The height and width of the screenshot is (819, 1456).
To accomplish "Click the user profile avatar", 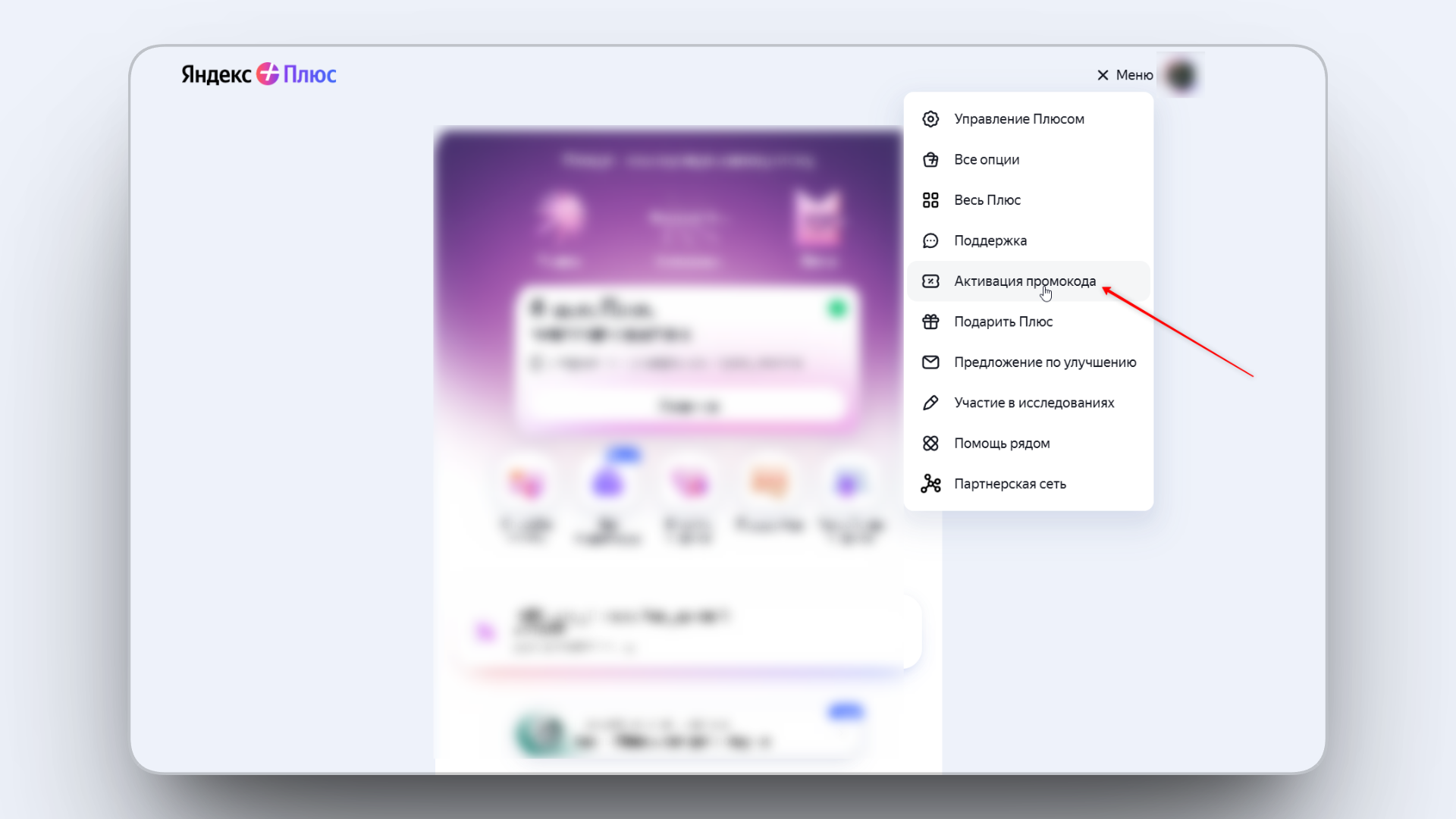I will (1181, 75).
